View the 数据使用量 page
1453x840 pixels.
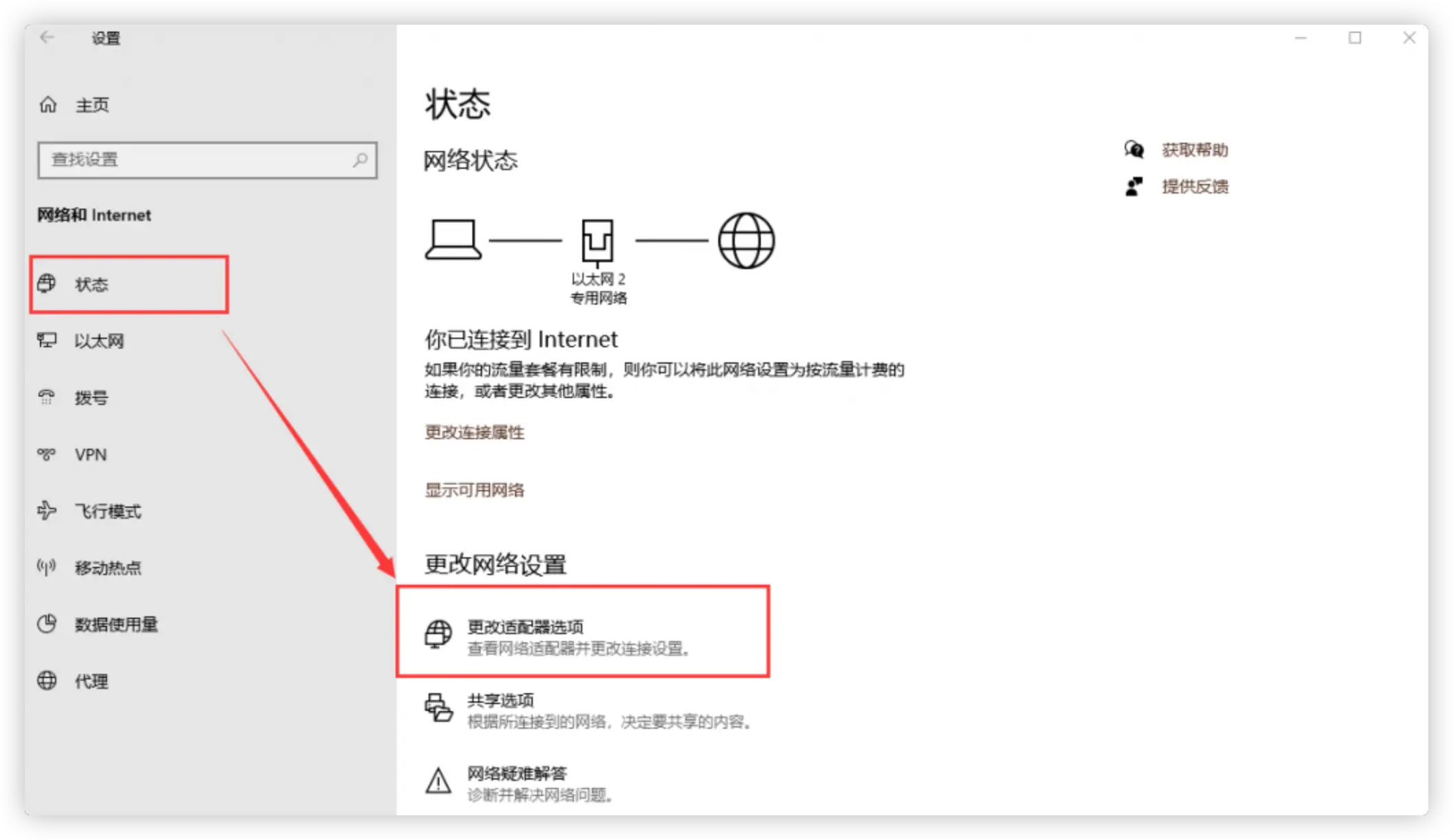pos(116,625)
